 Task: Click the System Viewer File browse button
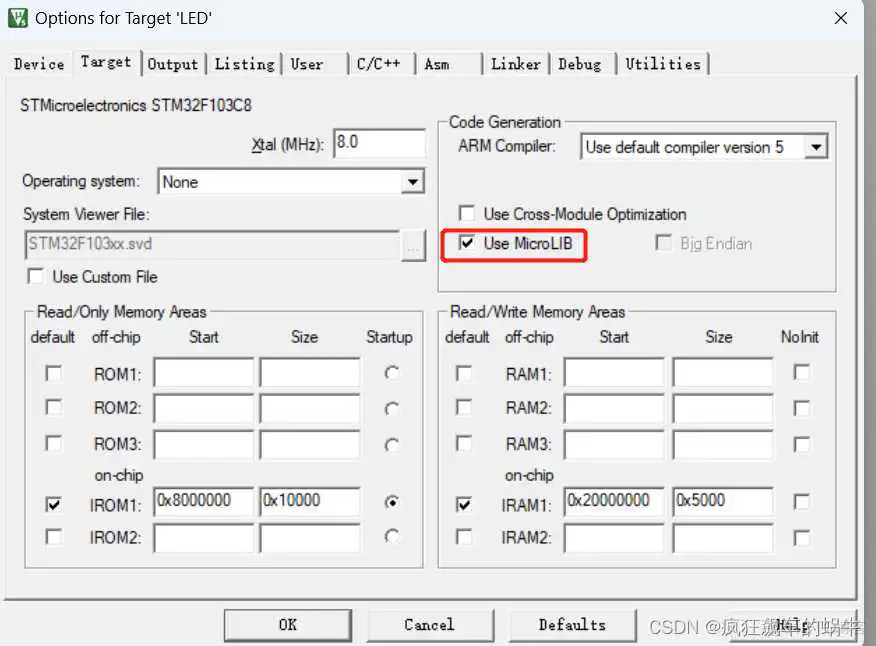tap(413, 246)
